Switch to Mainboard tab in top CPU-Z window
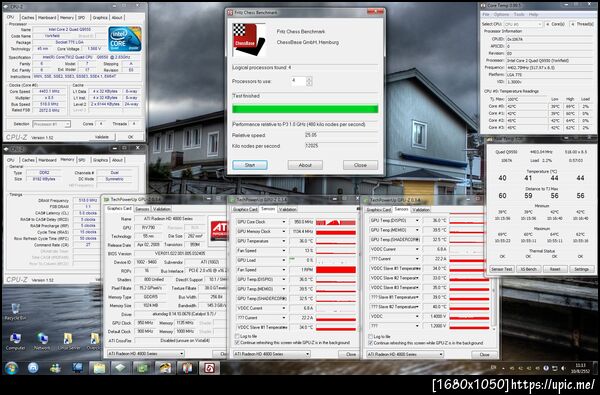The height and width of the screenshot is (395, 600). pyautogui.click(x=47, y=18)
